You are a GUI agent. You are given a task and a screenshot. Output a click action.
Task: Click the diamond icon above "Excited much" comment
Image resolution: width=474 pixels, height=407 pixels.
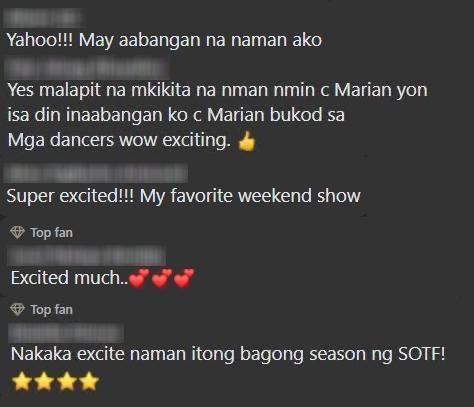click(17, 232)
